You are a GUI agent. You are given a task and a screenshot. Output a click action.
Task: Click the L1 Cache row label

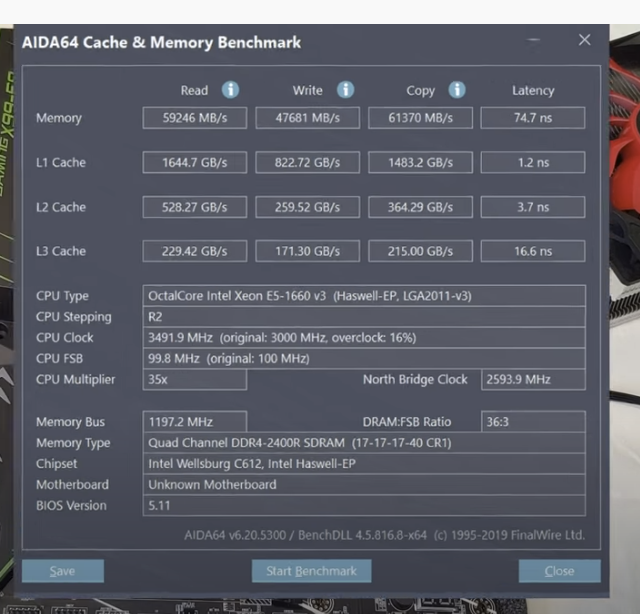61,162
